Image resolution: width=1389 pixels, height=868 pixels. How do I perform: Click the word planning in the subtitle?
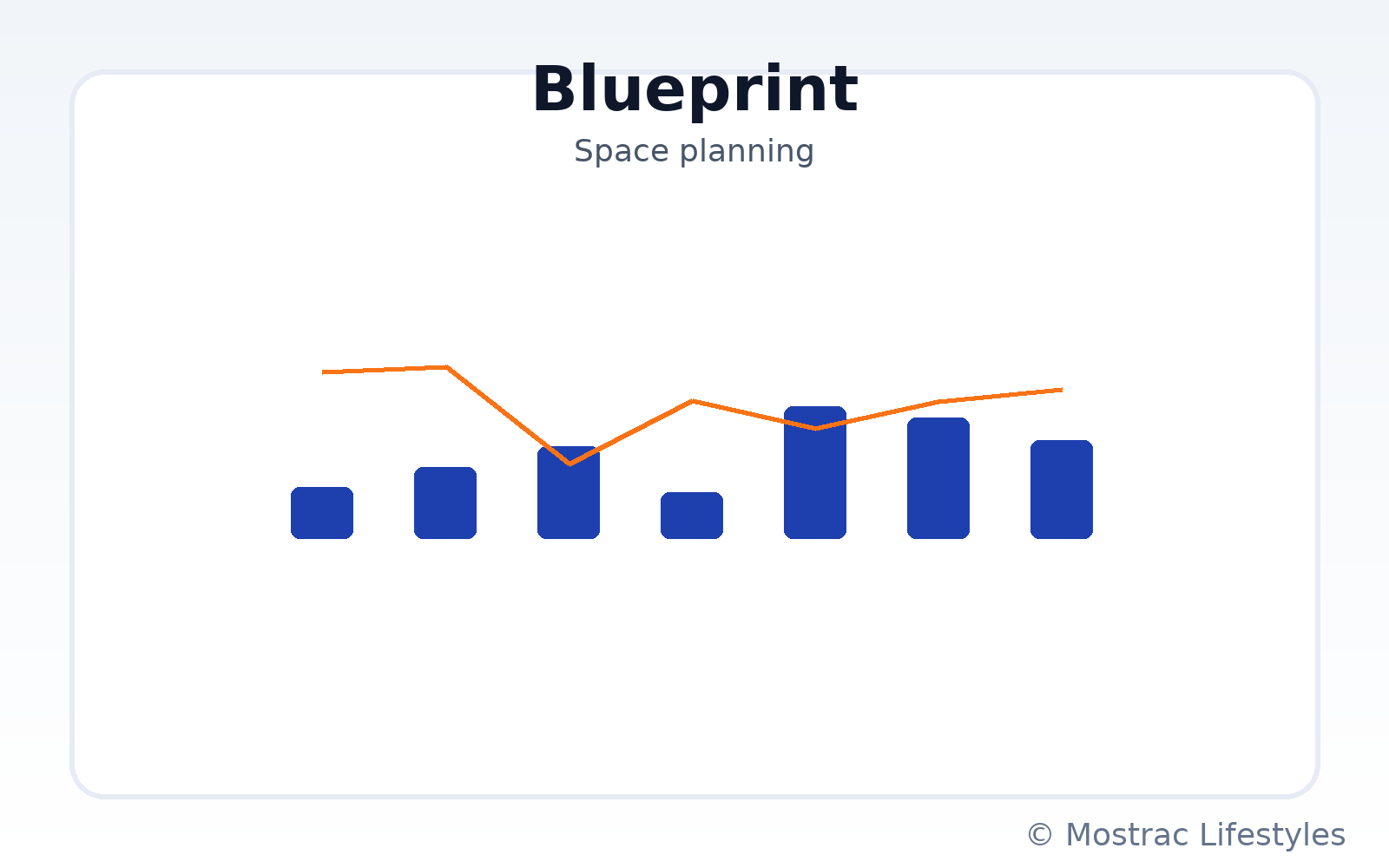747,152
